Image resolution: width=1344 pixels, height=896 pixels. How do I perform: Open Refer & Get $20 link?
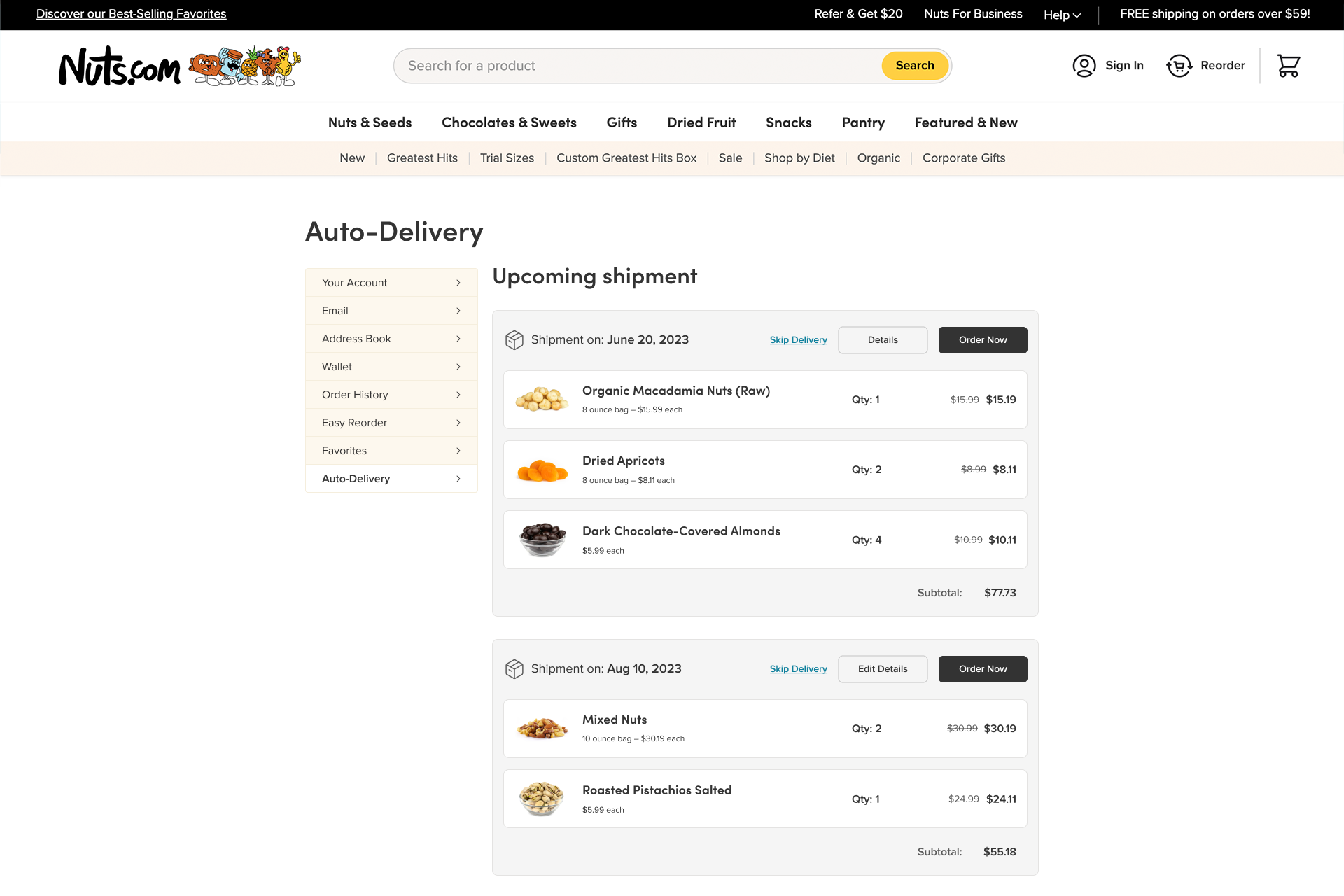click(858, 14)
